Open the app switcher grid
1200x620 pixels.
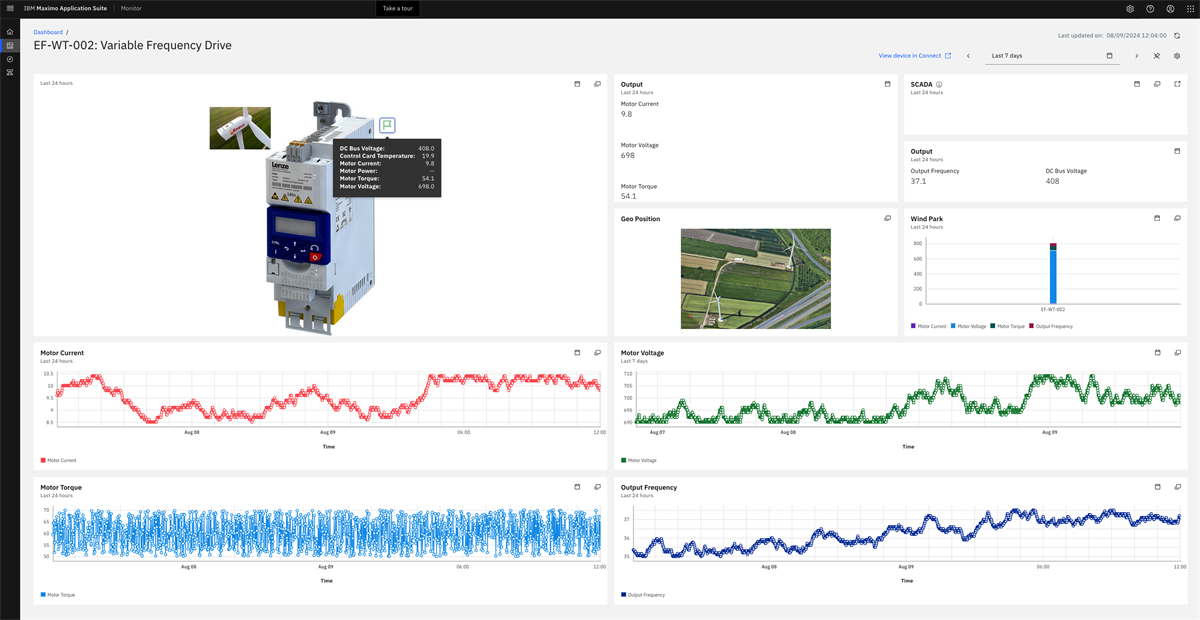(x=1190, y=8)
